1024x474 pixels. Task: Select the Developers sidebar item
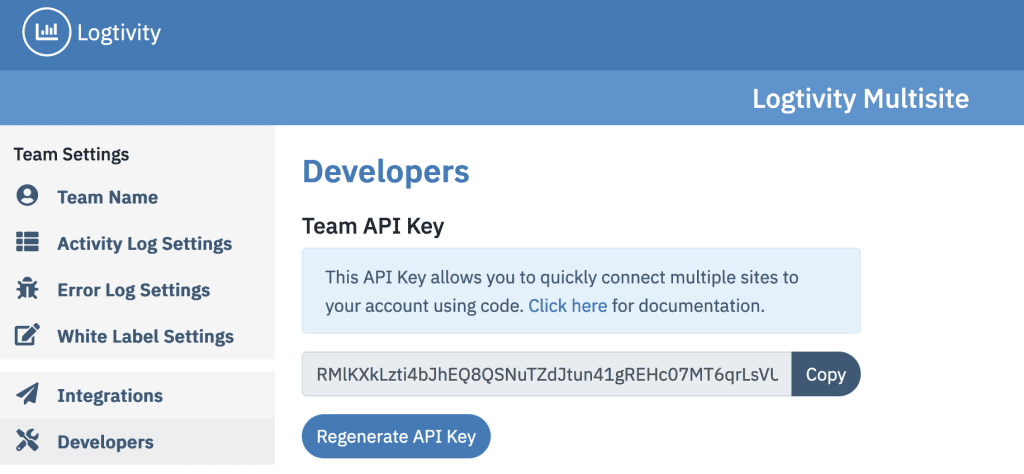pos(105,442)
